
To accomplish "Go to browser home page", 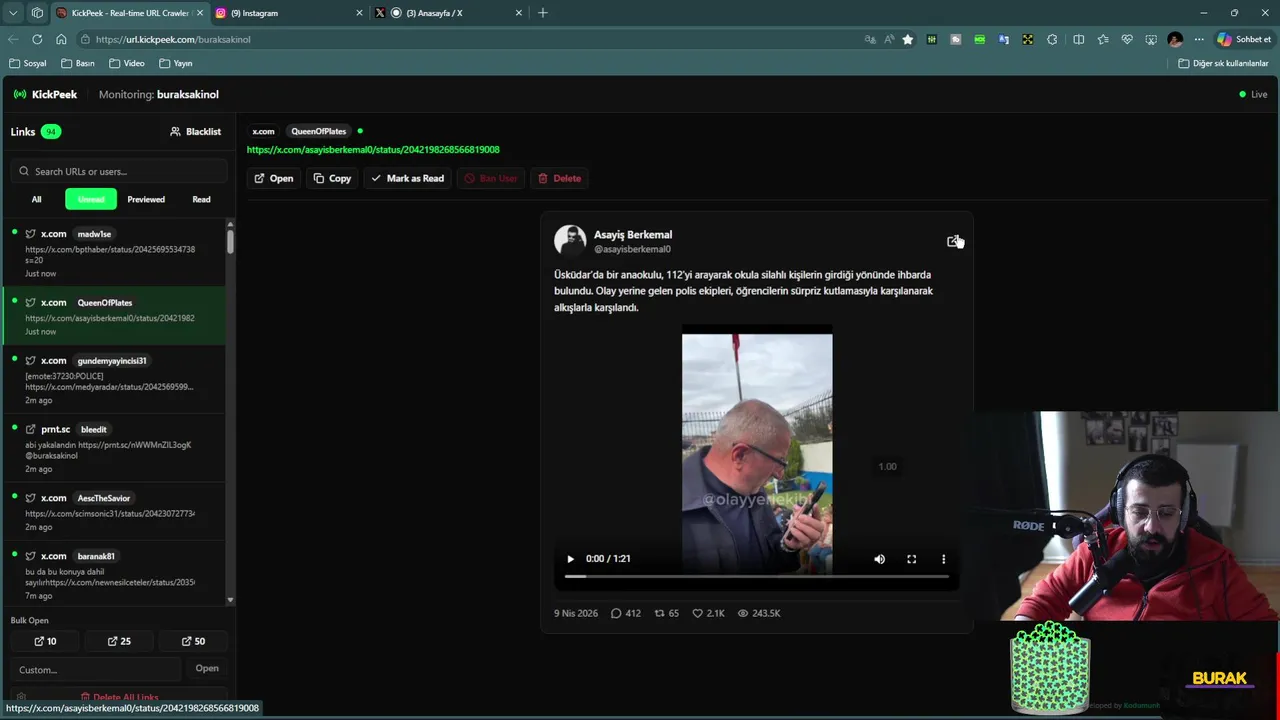I will click(x=61, y=39).
